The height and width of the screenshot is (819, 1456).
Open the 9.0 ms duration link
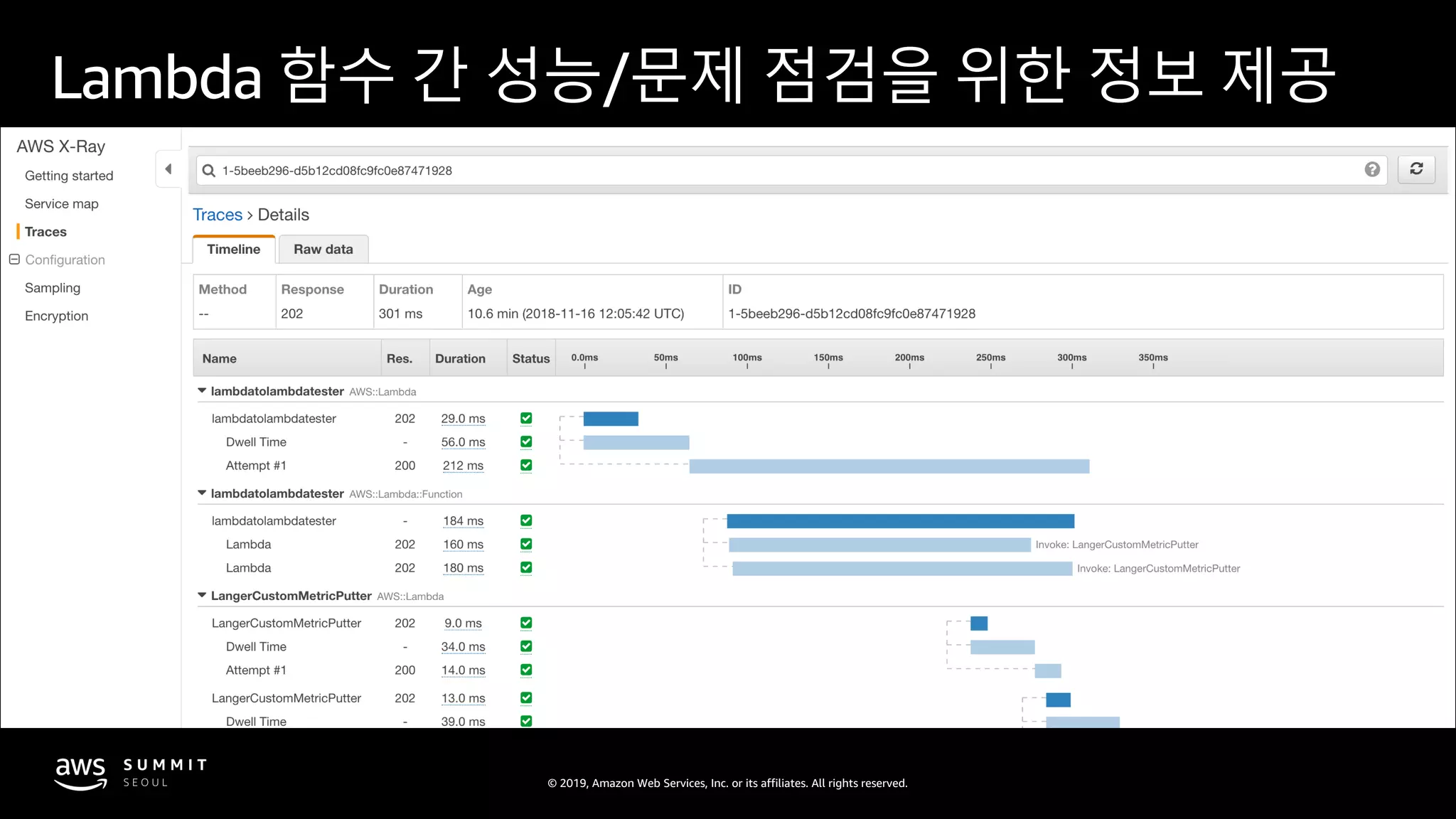pos(463,623)
